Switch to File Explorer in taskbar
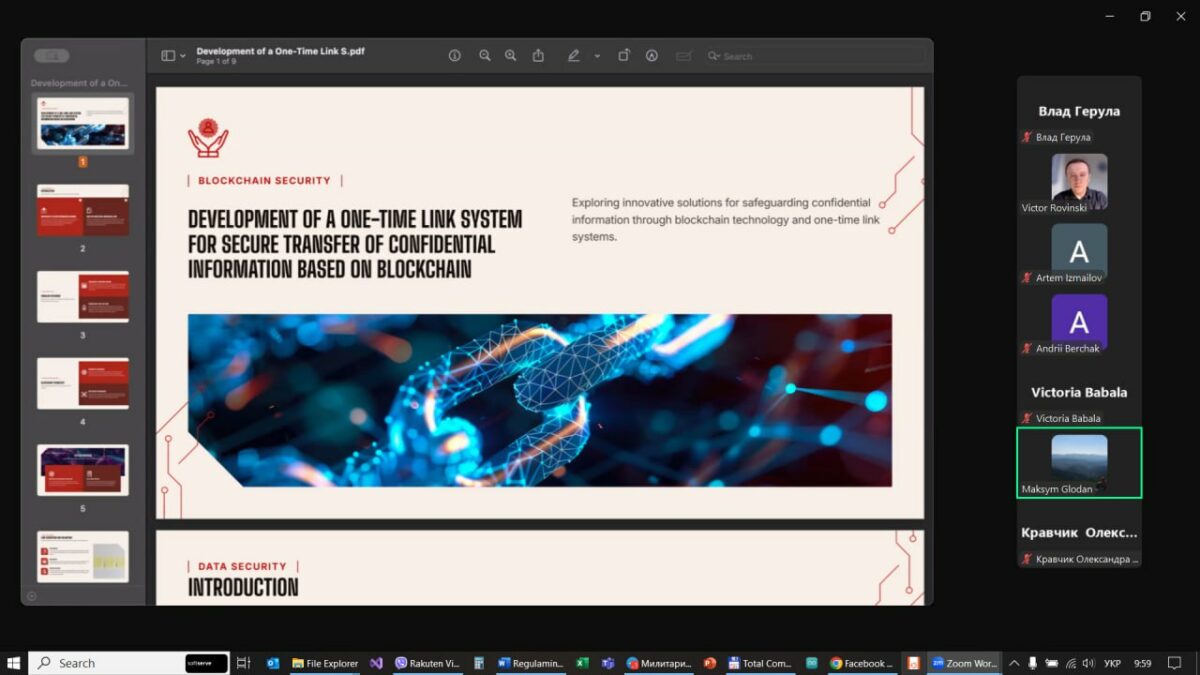The image size is (1200, 675). [325, 663]
